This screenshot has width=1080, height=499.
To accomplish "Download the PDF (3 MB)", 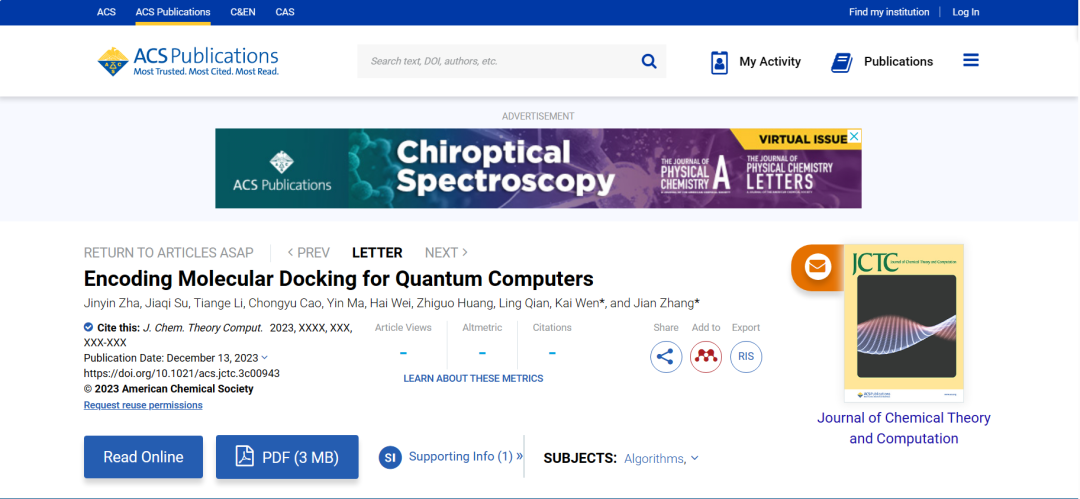I will click(287, 457).
